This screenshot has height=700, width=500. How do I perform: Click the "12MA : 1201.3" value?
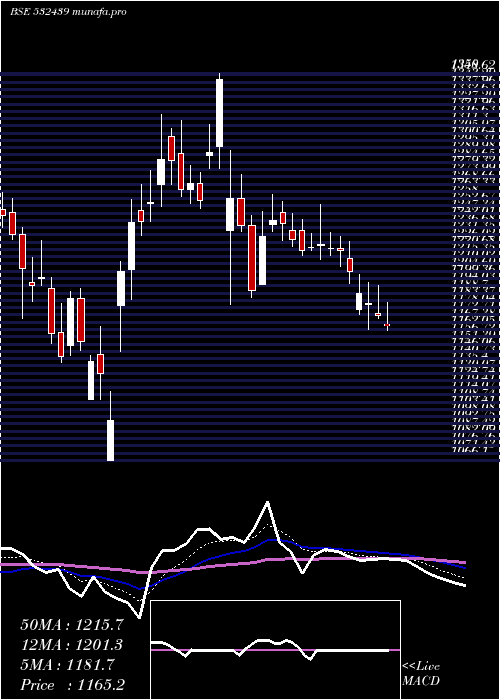pyautogui.click(x=72, y=645)
